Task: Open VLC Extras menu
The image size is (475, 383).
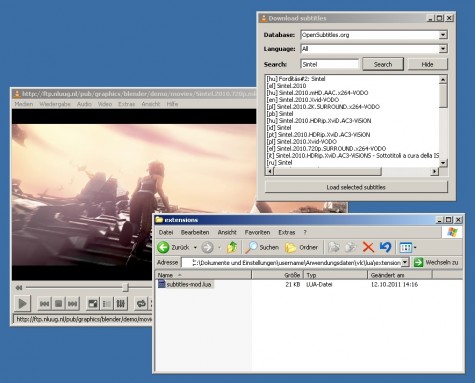Action: point(126,104)
